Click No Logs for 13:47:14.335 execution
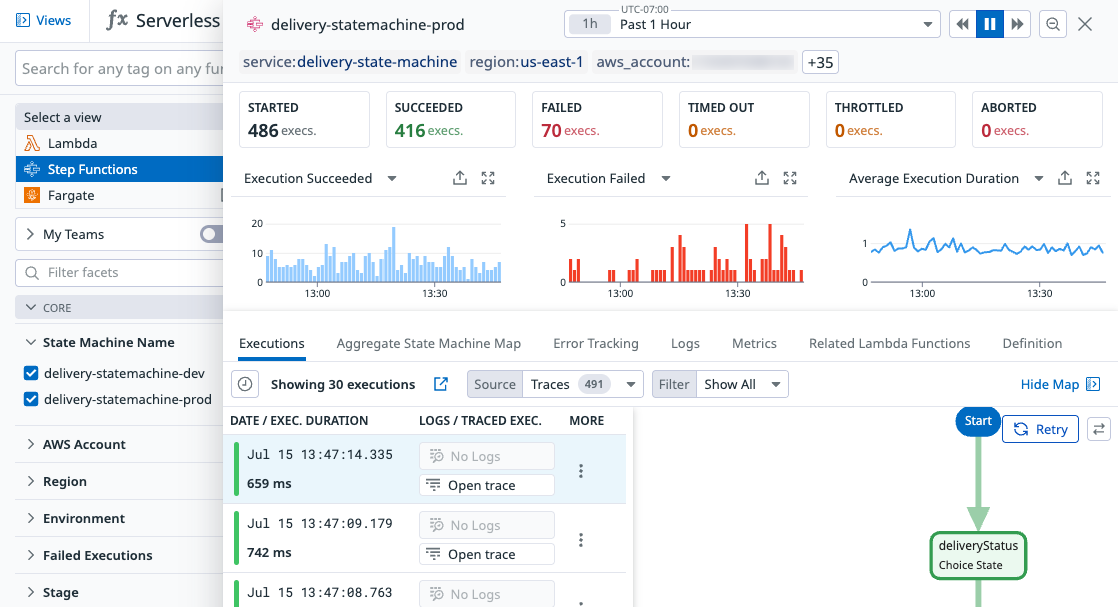 click(x=487, y=456)
